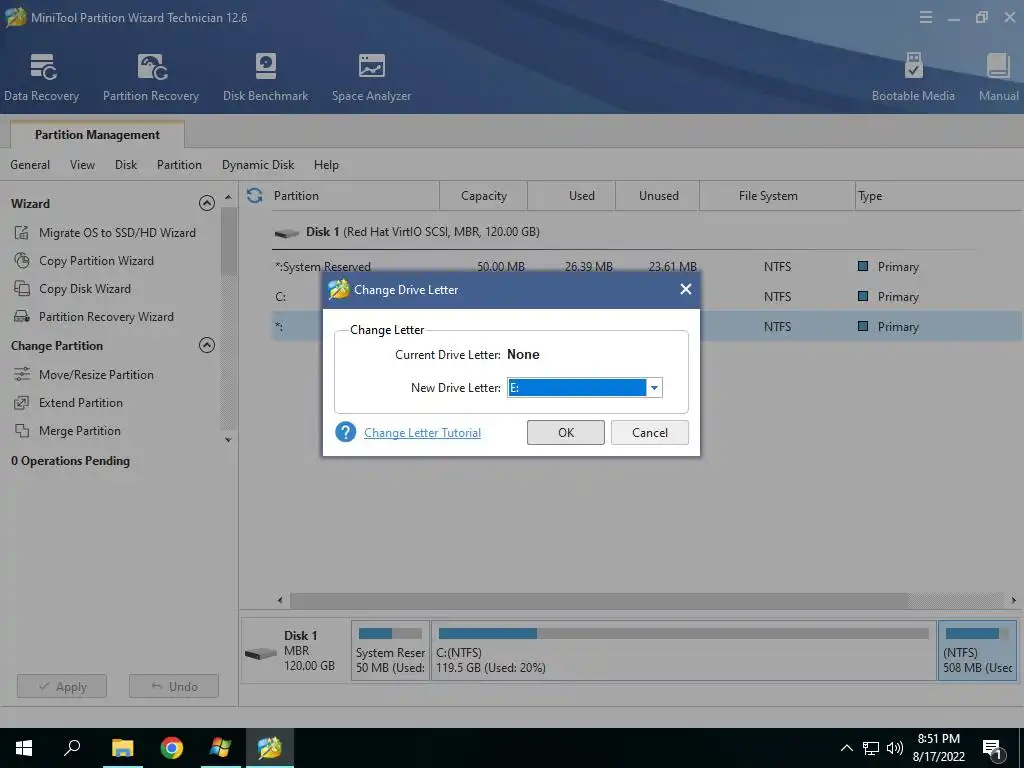The image size is (1024, 768).
Task: Open the Bootable Media builder
Action: click(913, 77)
